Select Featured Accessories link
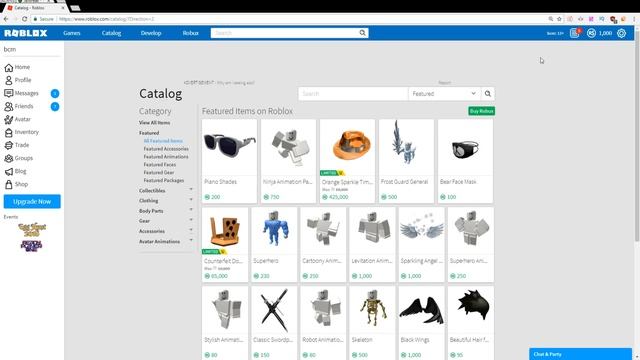 tap(166, 149)
